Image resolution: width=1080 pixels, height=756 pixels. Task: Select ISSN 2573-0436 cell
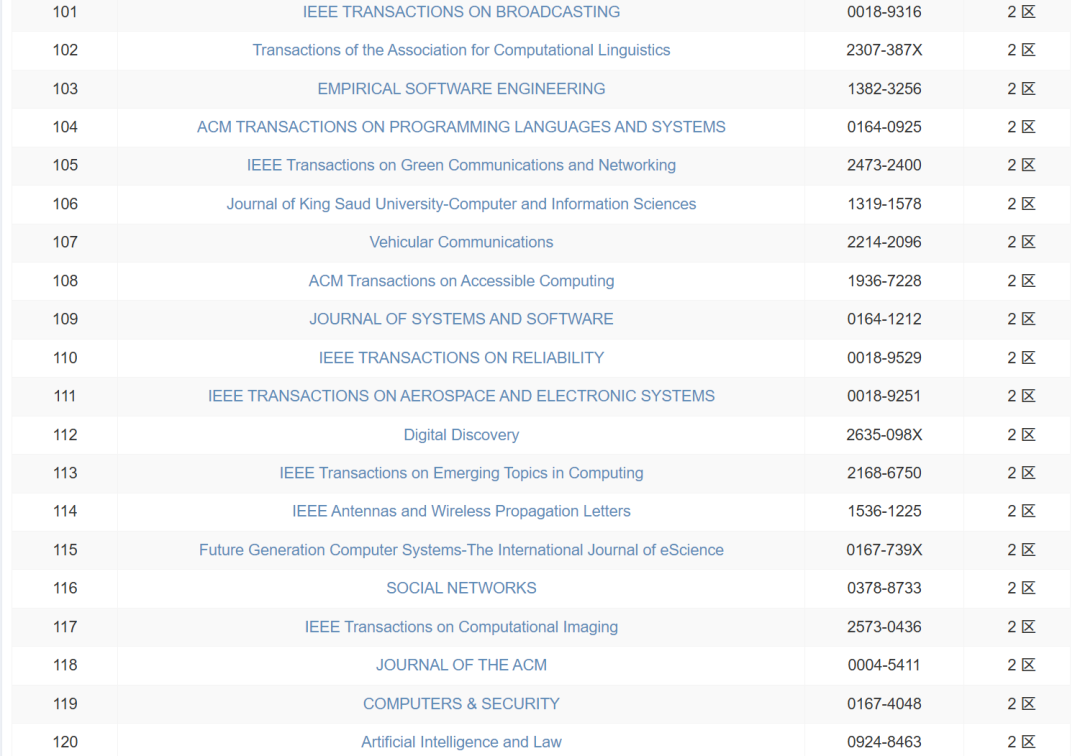tap(884, 627)
